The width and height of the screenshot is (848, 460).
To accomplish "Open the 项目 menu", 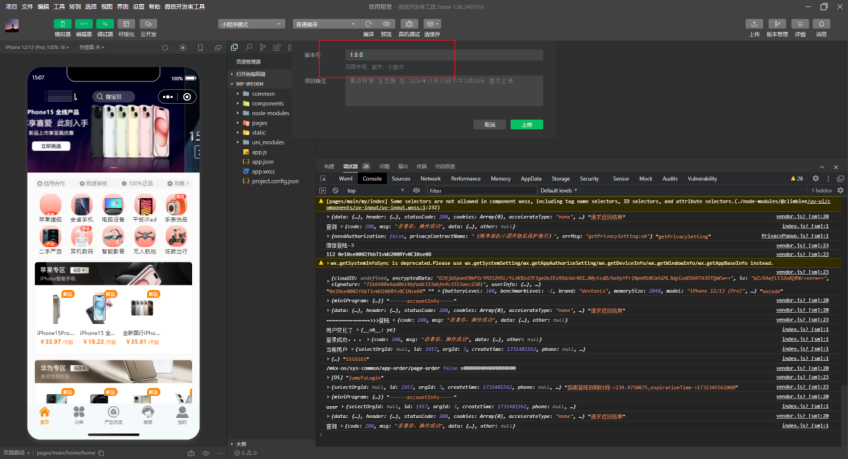I will pyautogui.click(x=11, y=6).
